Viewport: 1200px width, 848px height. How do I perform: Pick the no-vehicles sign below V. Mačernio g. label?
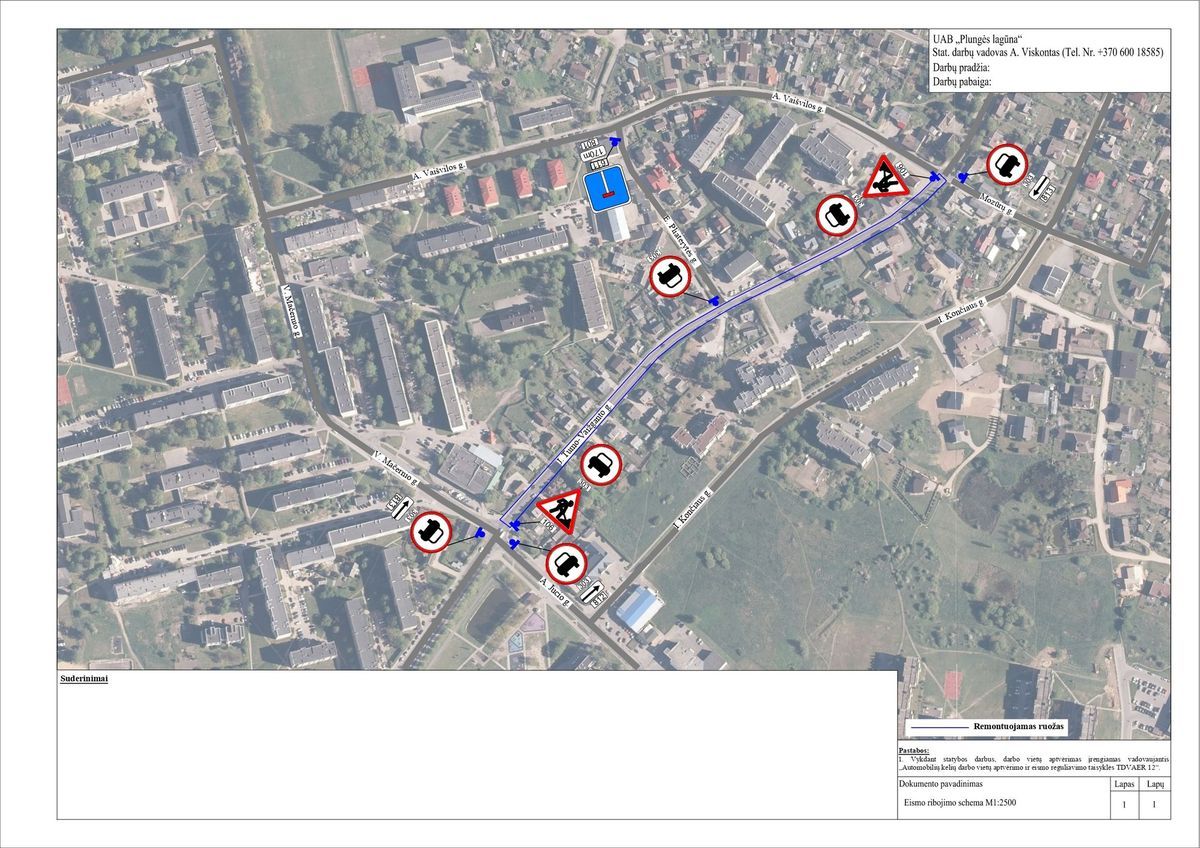click(x=432, y=532)
